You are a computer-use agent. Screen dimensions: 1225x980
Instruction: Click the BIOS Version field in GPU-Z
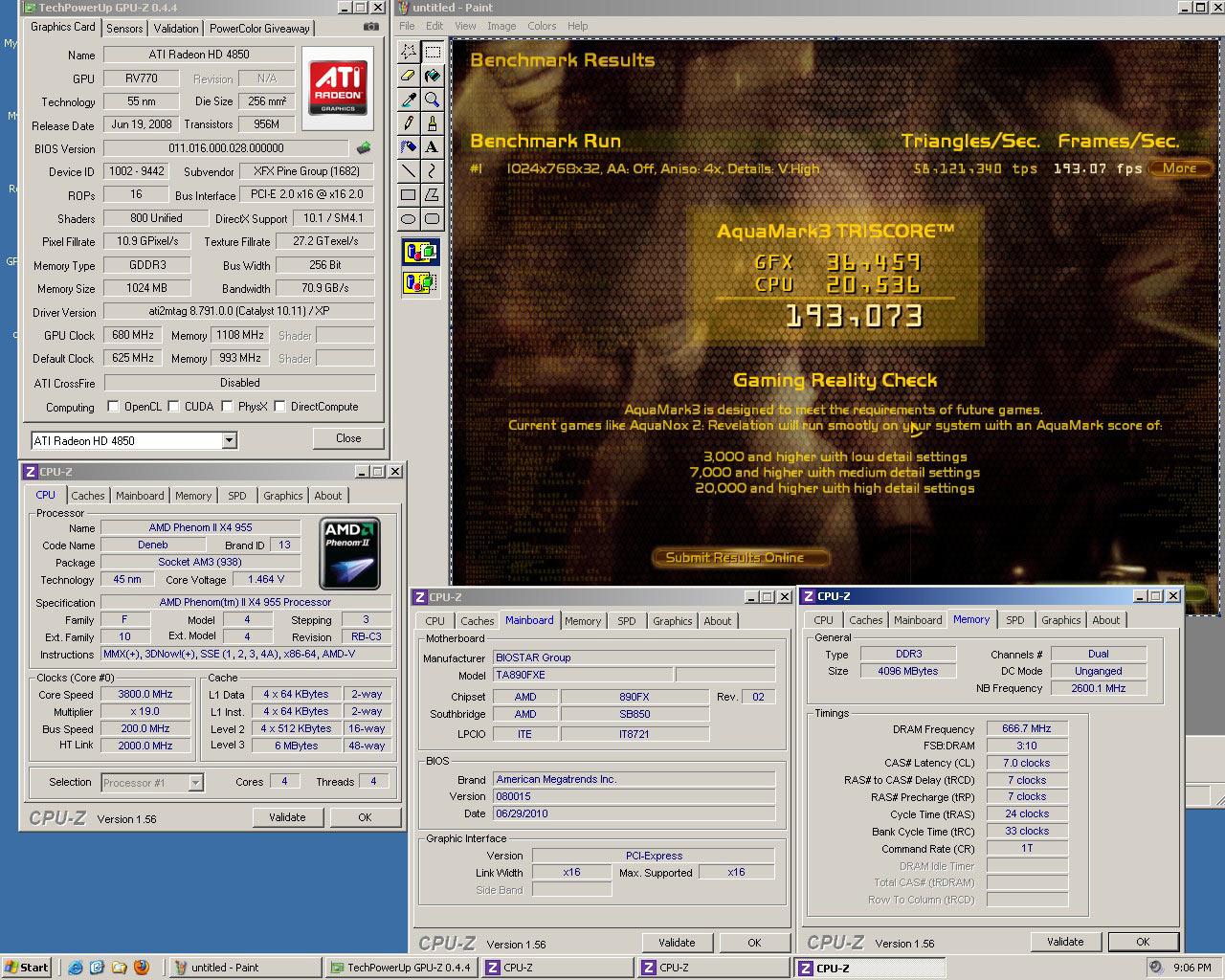click(226, 148)
